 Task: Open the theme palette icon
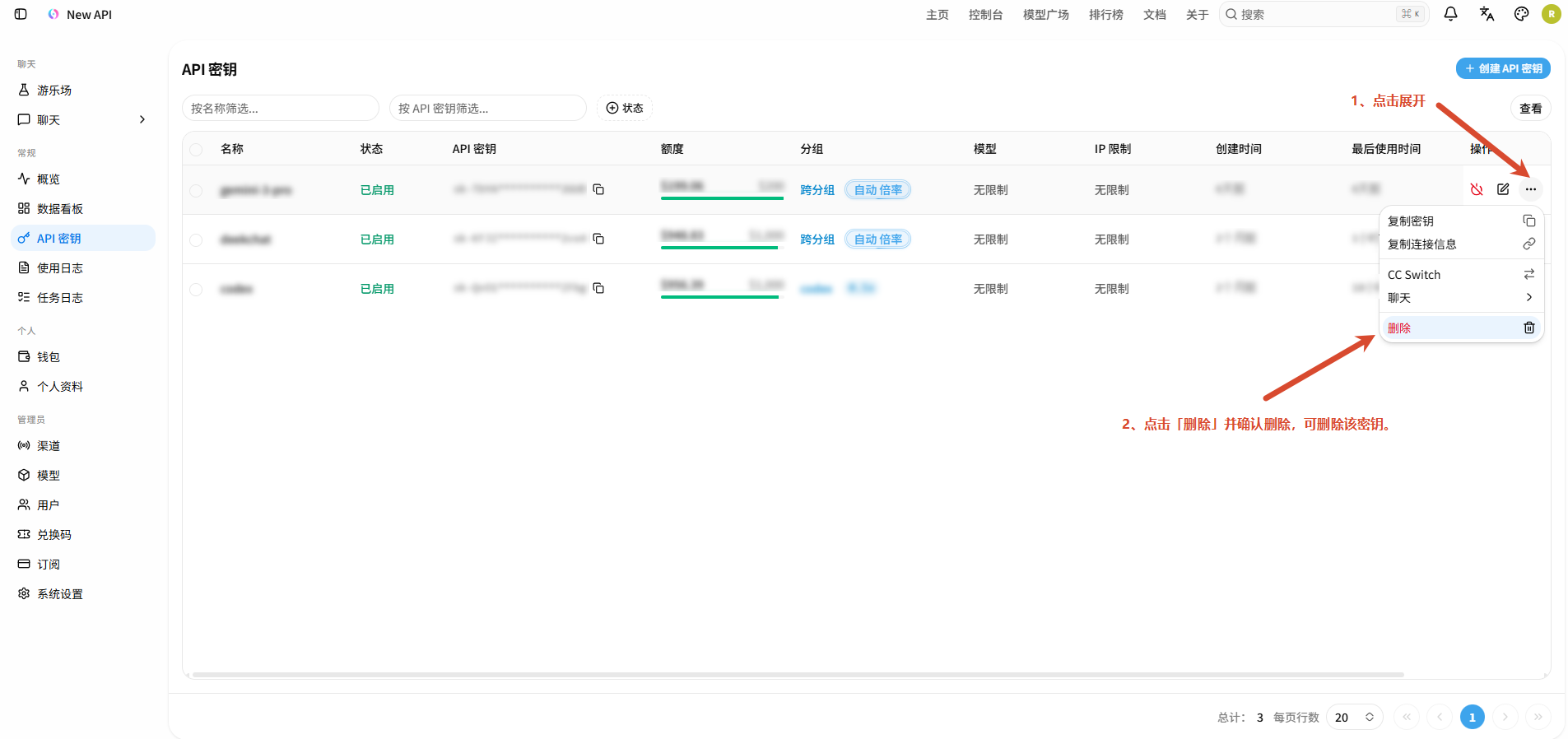click(1521, 14)
